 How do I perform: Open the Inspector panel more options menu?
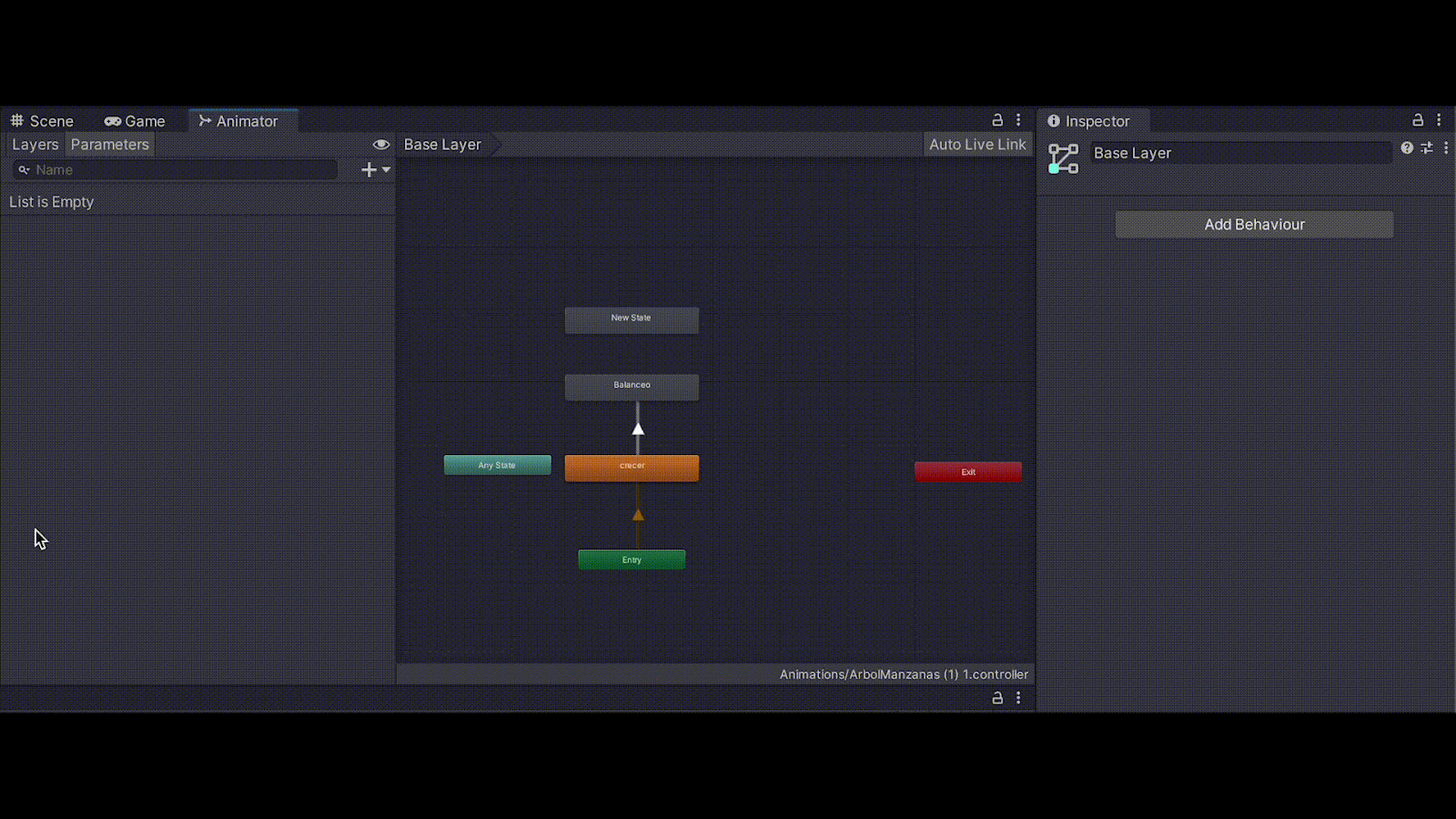point(1439,120)
